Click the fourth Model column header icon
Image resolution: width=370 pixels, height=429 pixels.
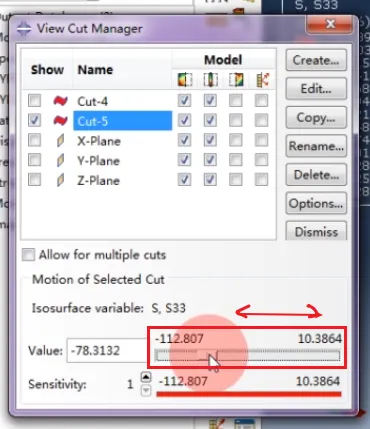(262, 80)
